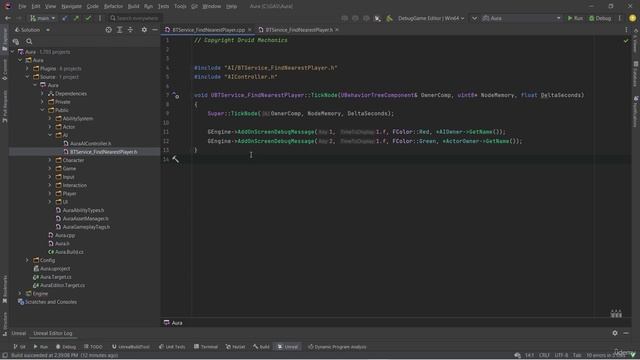This screenshot has height=360, width=640.
Task: Expand the Dependencies node
Action: click(x=42, y=93)
